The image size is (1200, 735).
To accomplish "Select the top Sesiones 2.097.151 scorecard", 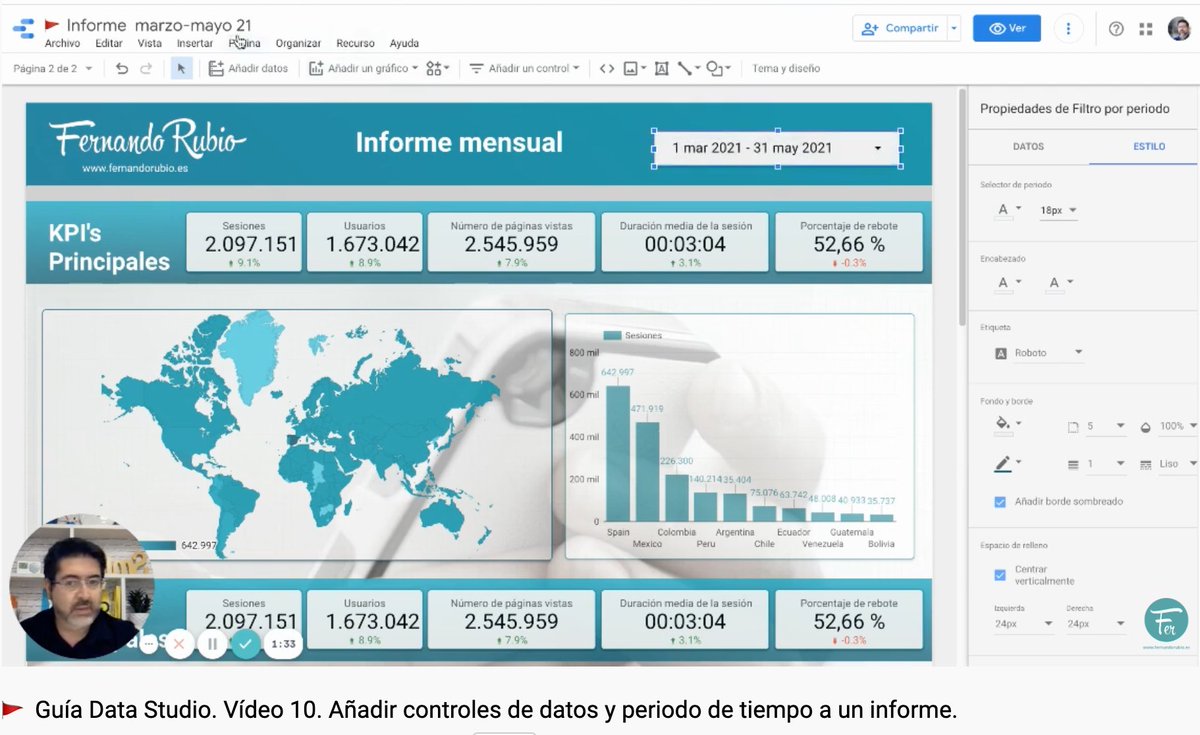I will 243,242.
